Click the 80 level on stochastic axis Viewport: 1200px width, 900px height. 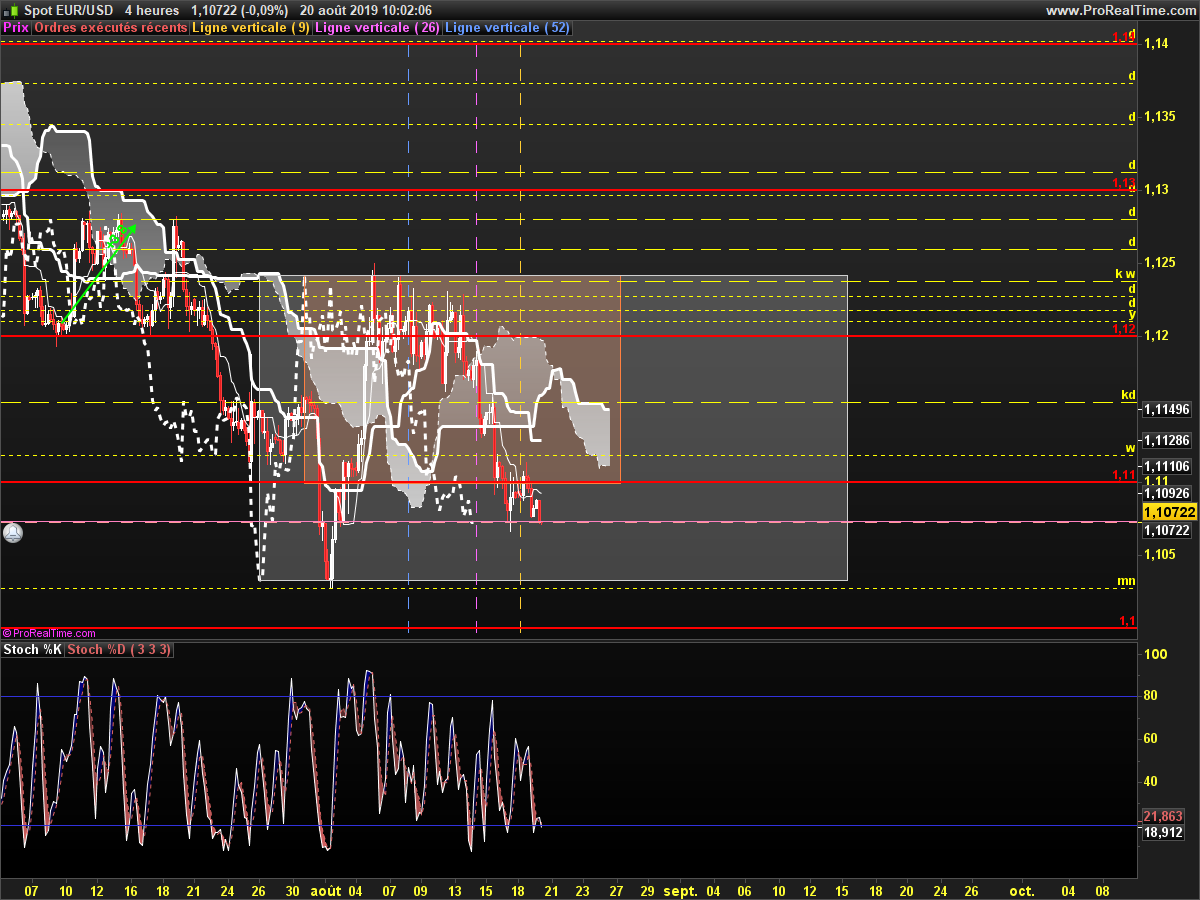[x=1153, y=697]
